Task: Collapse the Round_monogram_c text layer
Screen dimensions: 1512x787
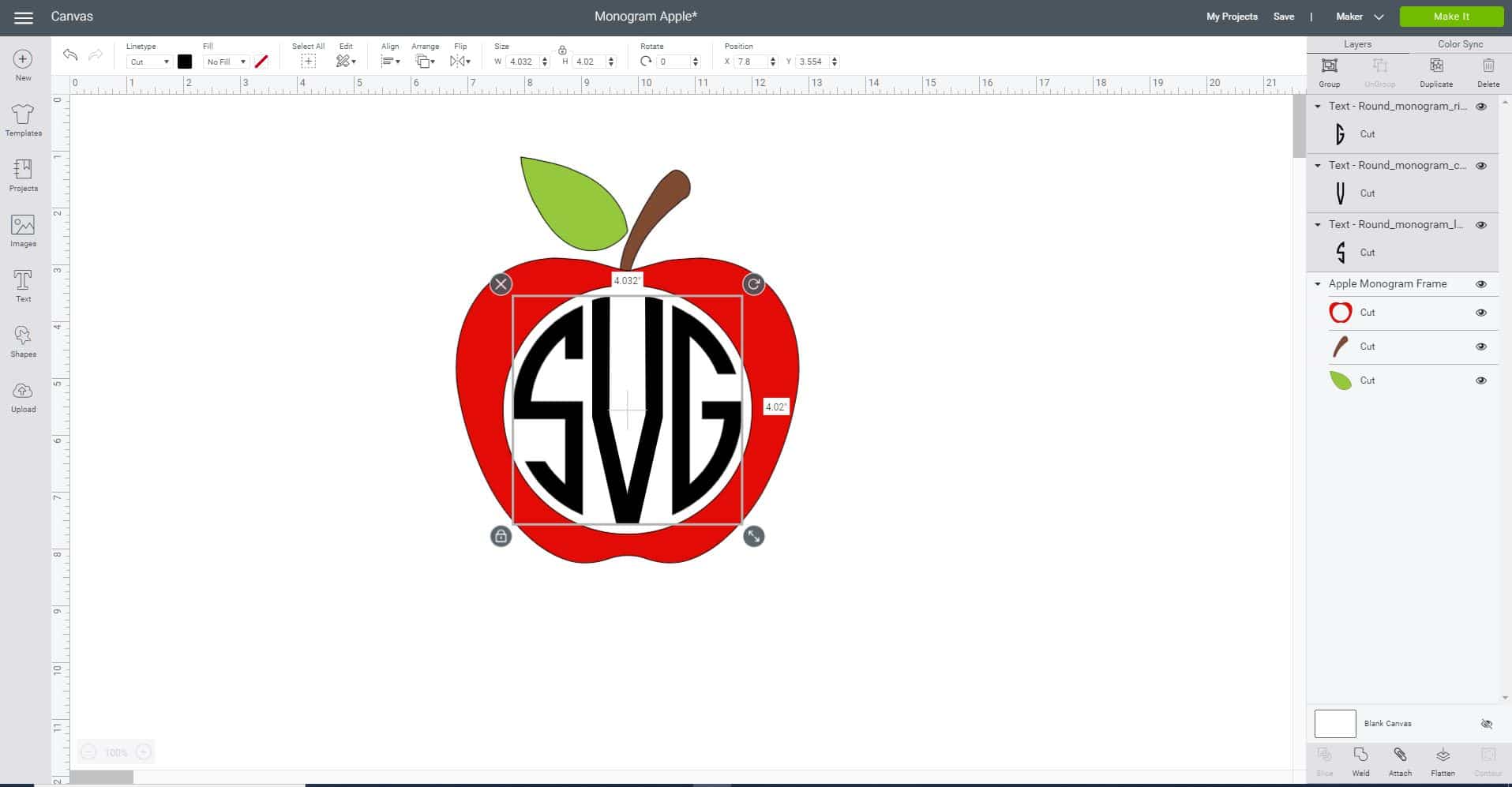Action: pos(1318,166)
